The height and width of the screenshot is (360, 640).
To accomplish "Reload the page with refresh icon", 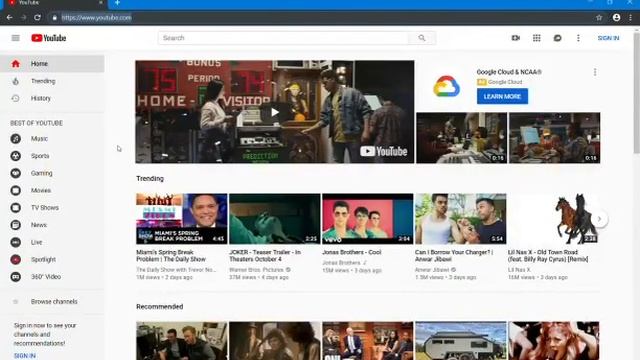I will point(38,18).
